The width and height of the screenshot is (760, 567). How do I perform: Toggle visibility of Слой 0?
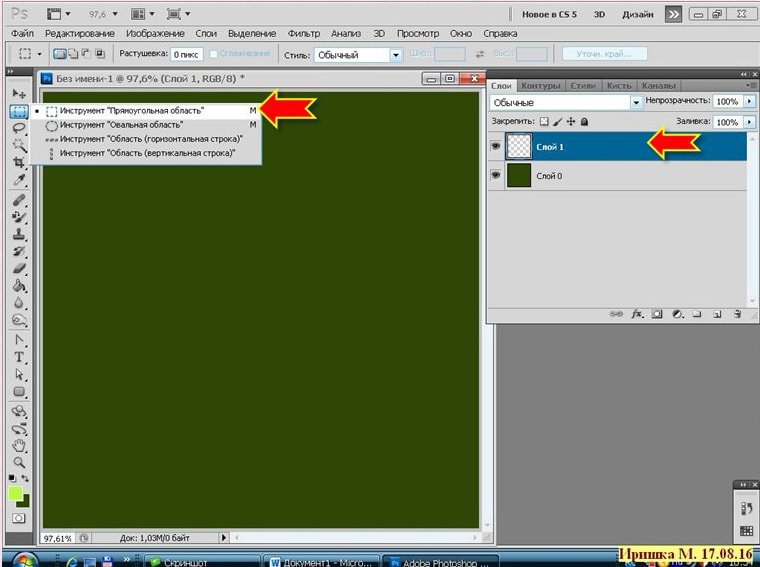(497, 176)
